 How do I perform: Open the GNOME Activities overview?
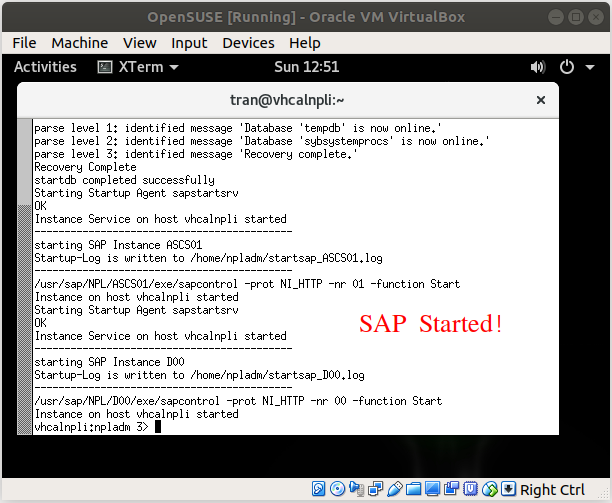tap(45, 67)
